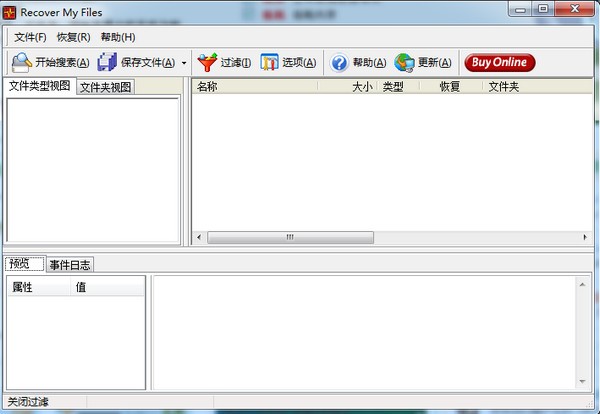Image resolution: width=600 pixels, height=414 pixels.
Task: Maximize the Recover My Files window
Action: (x=543, y=8)
